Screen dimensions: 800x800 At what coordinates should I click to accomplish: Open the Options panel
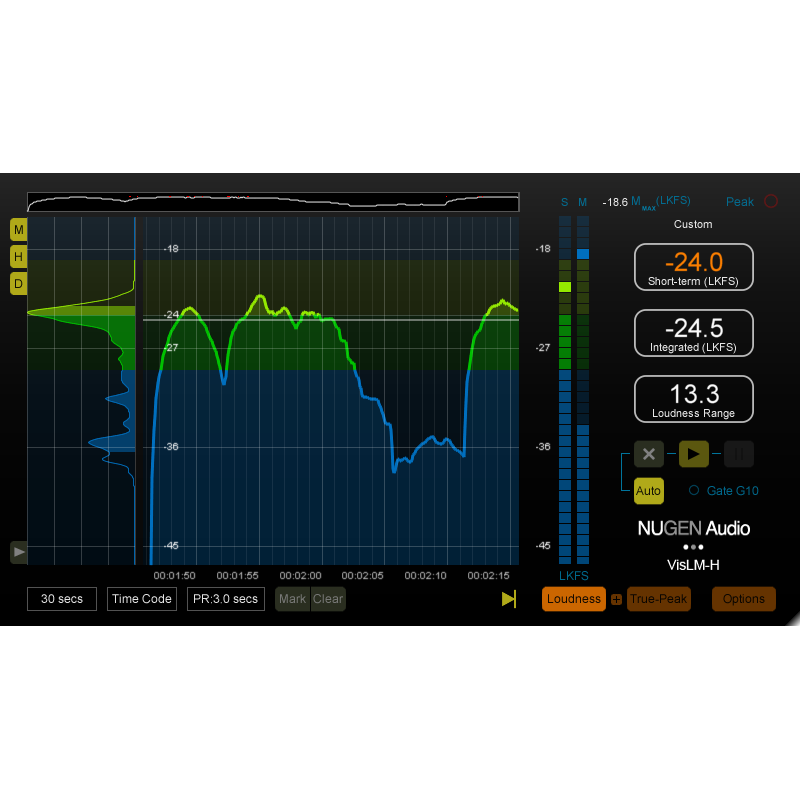click(x=743, y=599)
